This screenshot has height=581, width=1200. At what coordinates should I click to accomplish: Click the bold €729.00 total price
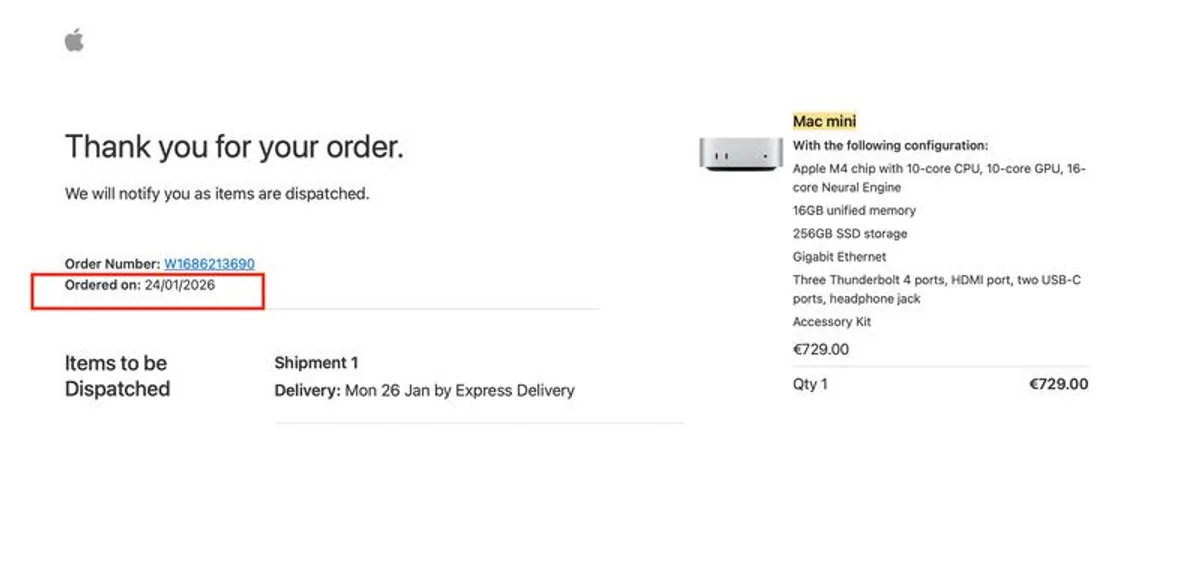pyautogui.click(x=1058, y=384)
